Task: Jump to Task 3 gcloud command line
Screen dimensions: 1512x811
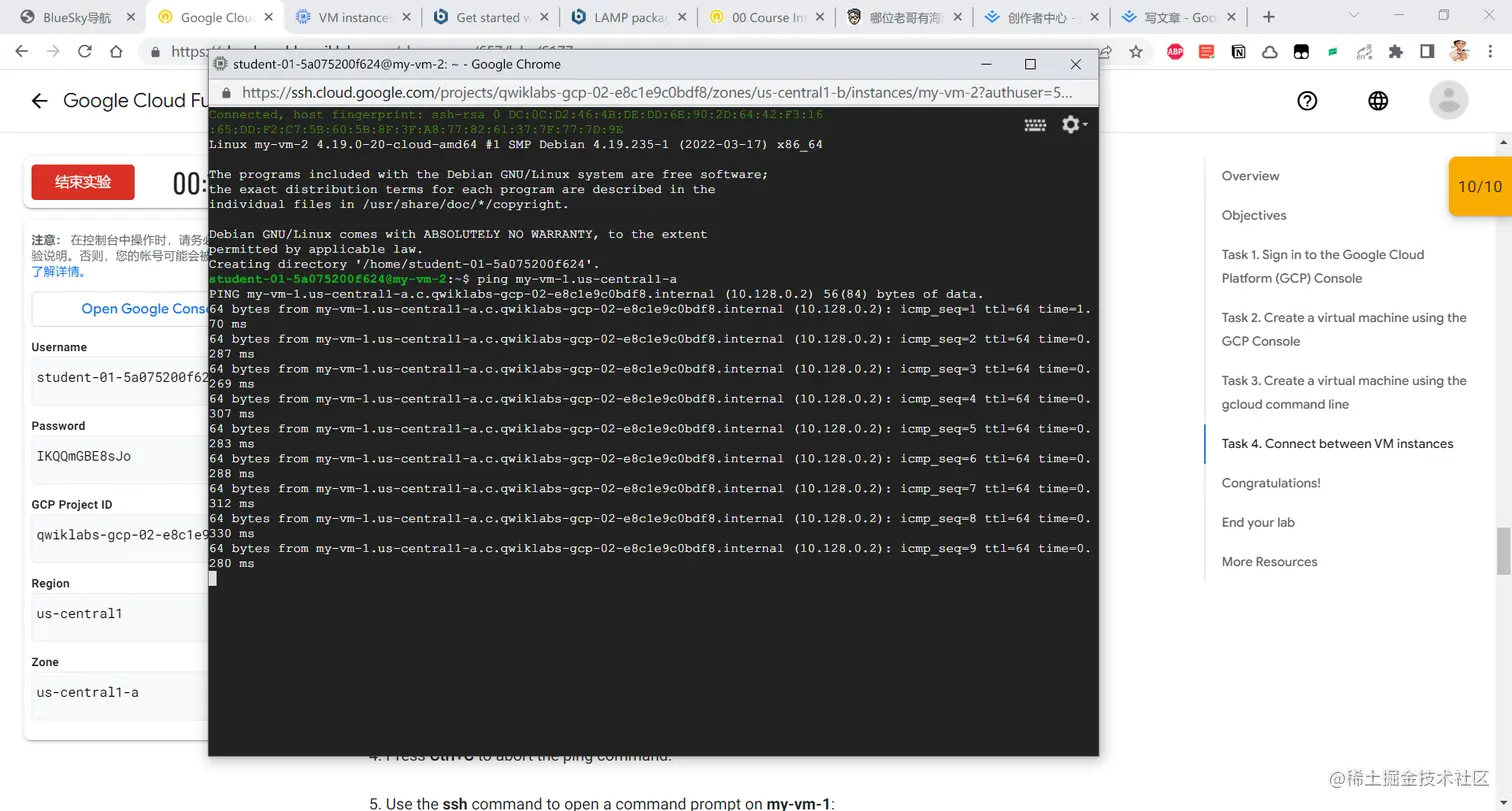Action: click(x=1344, y=392)
